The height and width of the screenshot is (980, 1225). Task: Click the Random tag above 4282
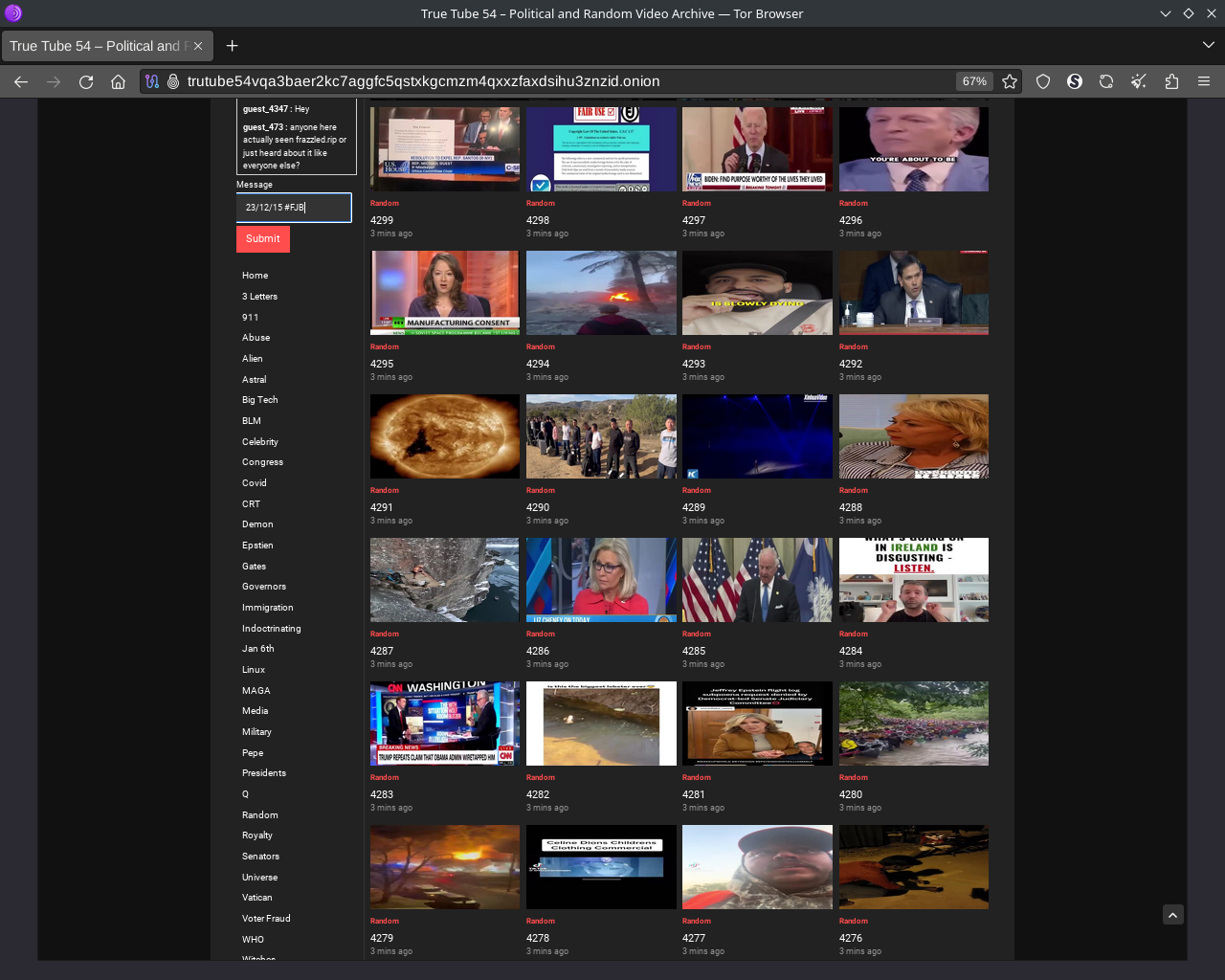tap(541, 777)
